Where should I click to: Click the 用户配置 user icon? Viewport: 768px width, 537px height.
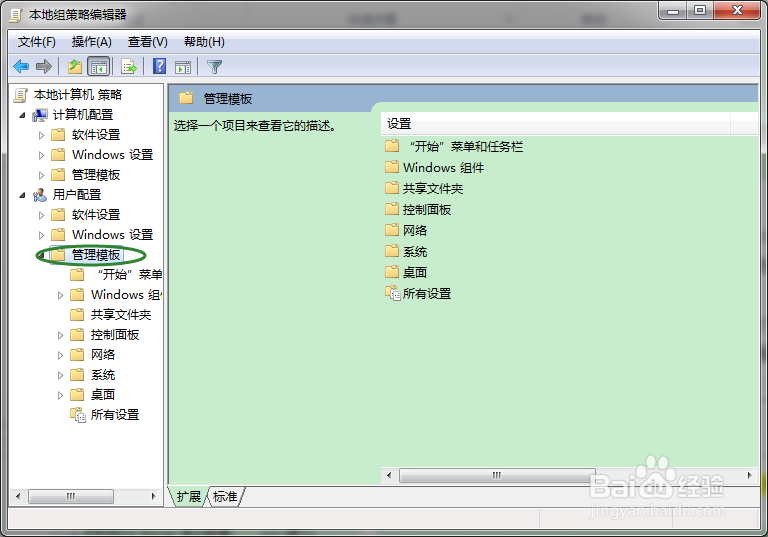(x=40, y=195)
